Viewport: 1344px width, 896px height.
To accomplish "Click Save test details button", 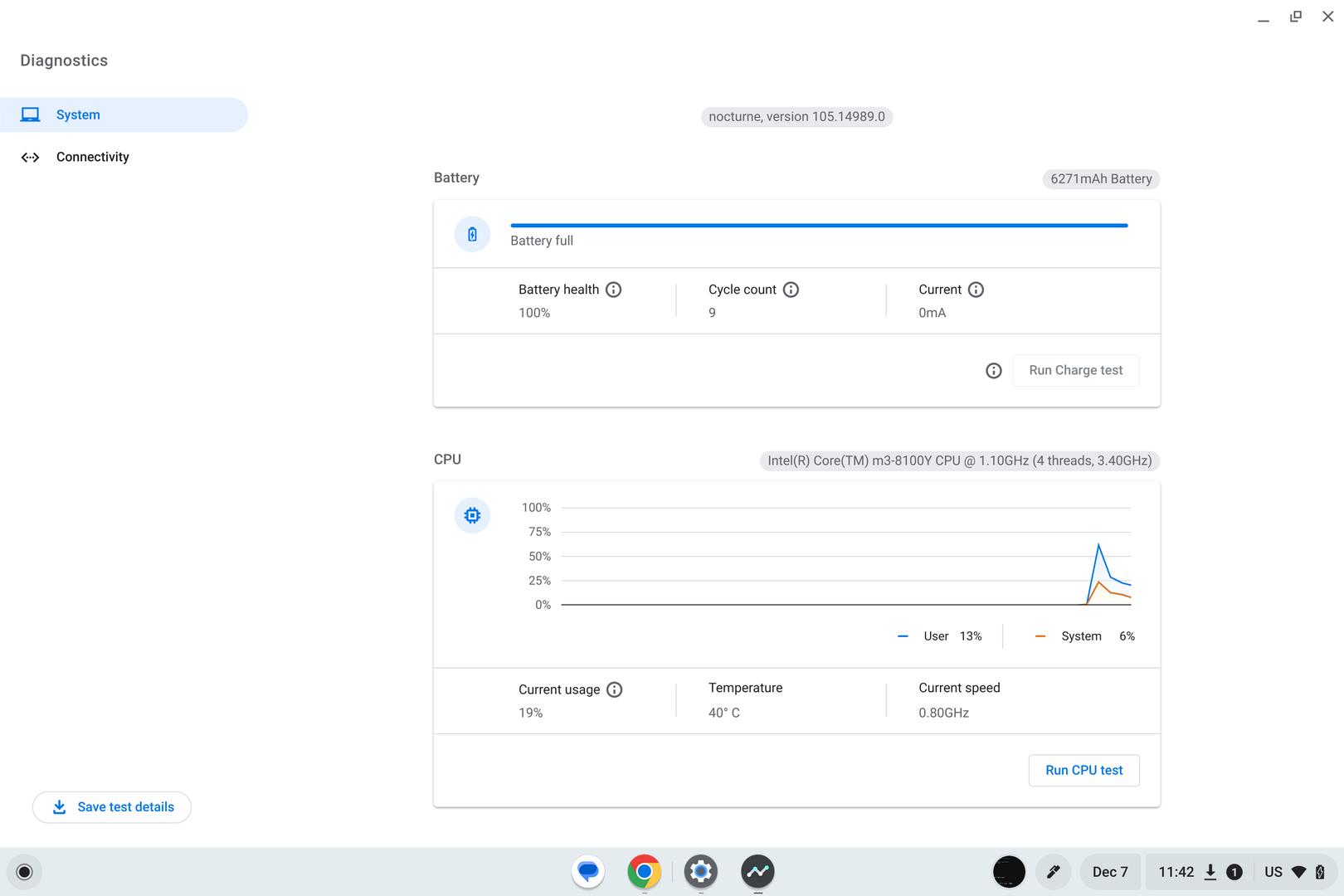I will coord(112,807).
